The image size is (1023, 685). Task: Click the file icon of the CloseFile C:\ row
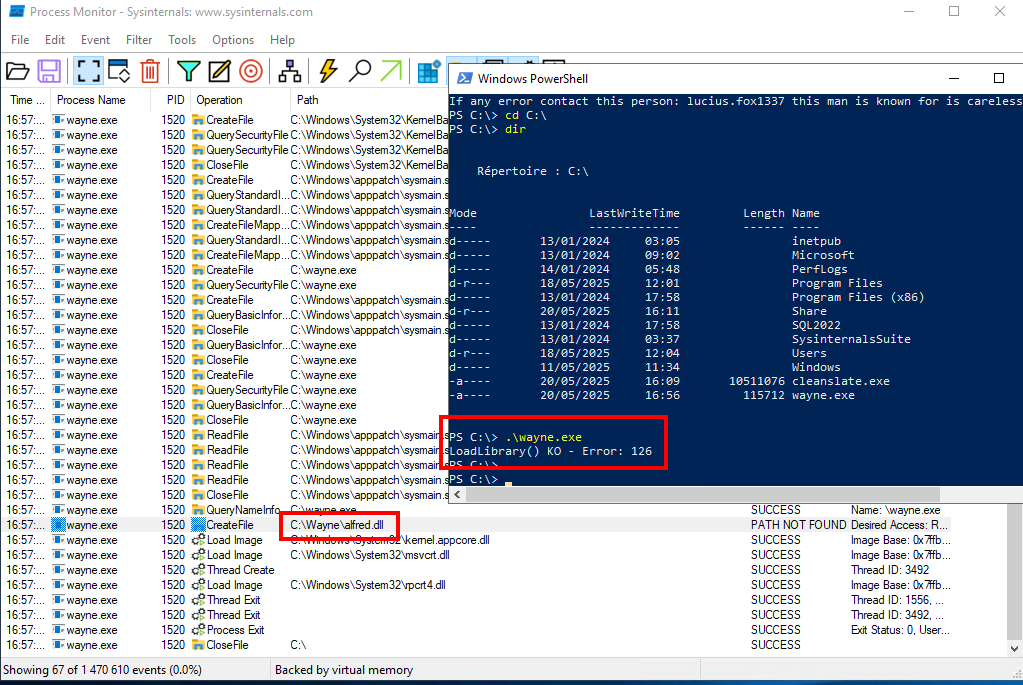[x=198, y=645]
